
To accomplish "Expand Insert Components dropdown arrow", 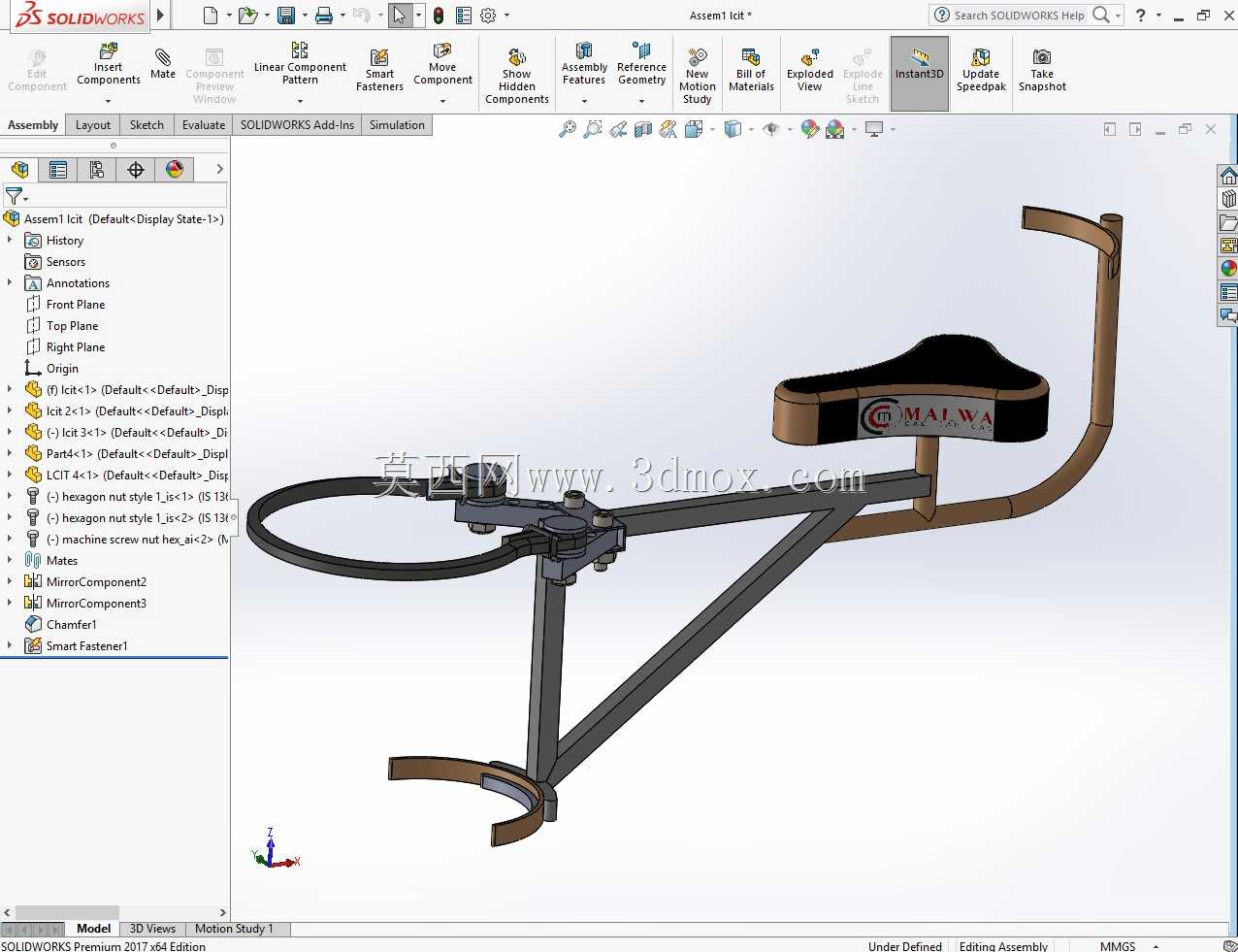I will tap(108, 101).
